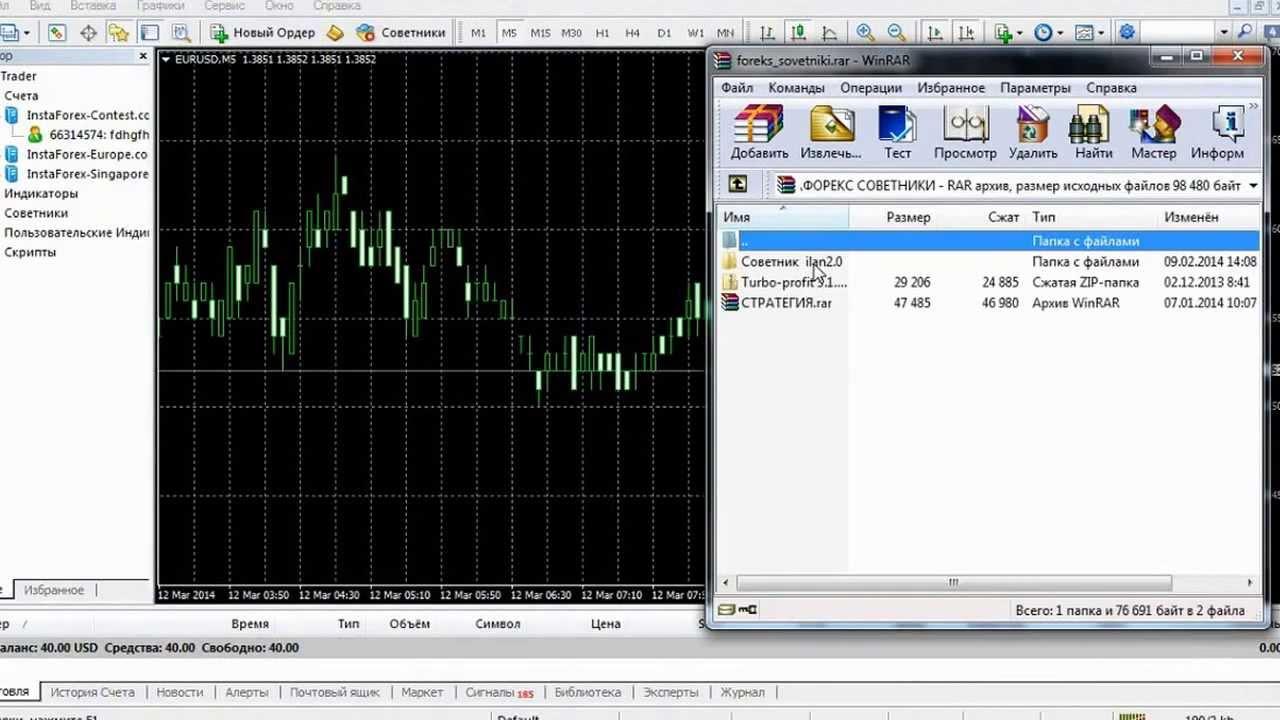Switch chart to the M30 timeframe
This screenshot has height=720, width=1280.
click(x=571, y=33)
